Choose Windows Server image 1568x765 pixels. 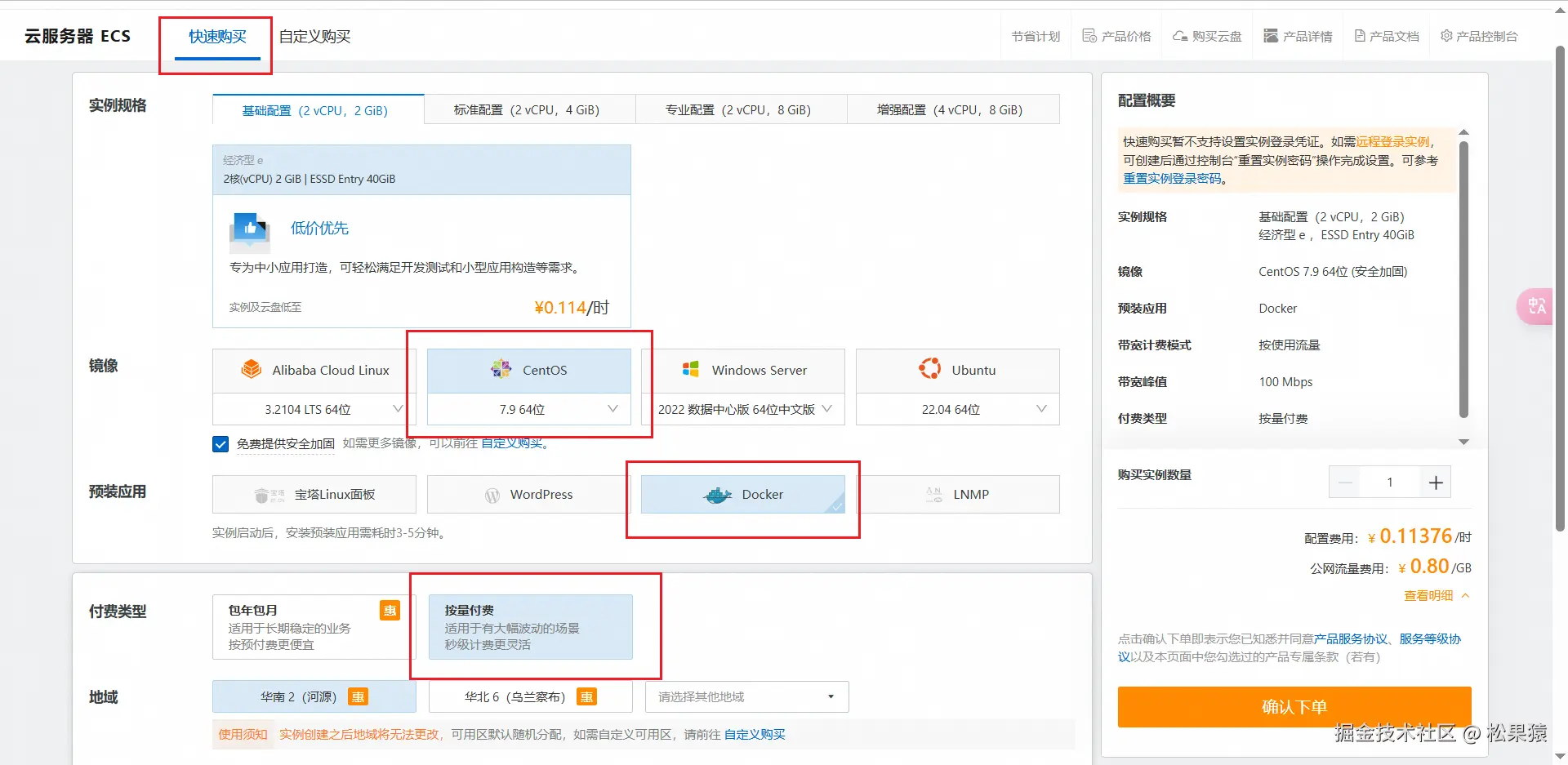(743, 371)
